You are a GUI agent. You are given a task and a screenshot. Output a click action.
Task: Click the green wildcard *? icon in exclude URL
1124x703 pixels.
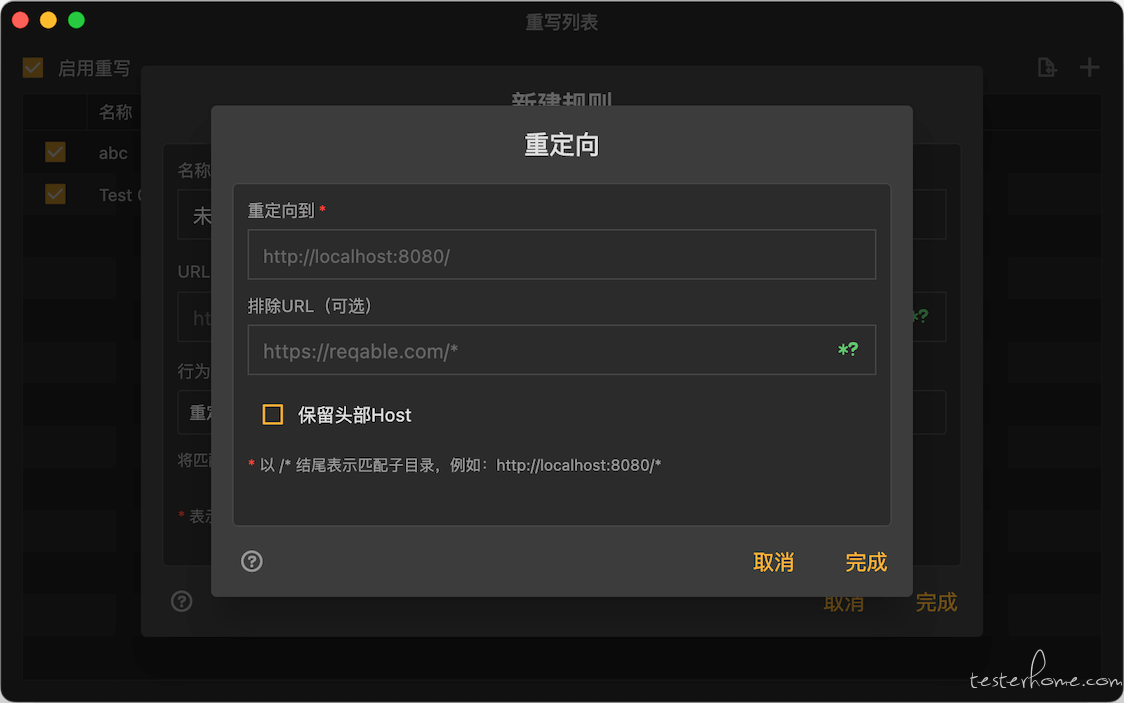848,350
